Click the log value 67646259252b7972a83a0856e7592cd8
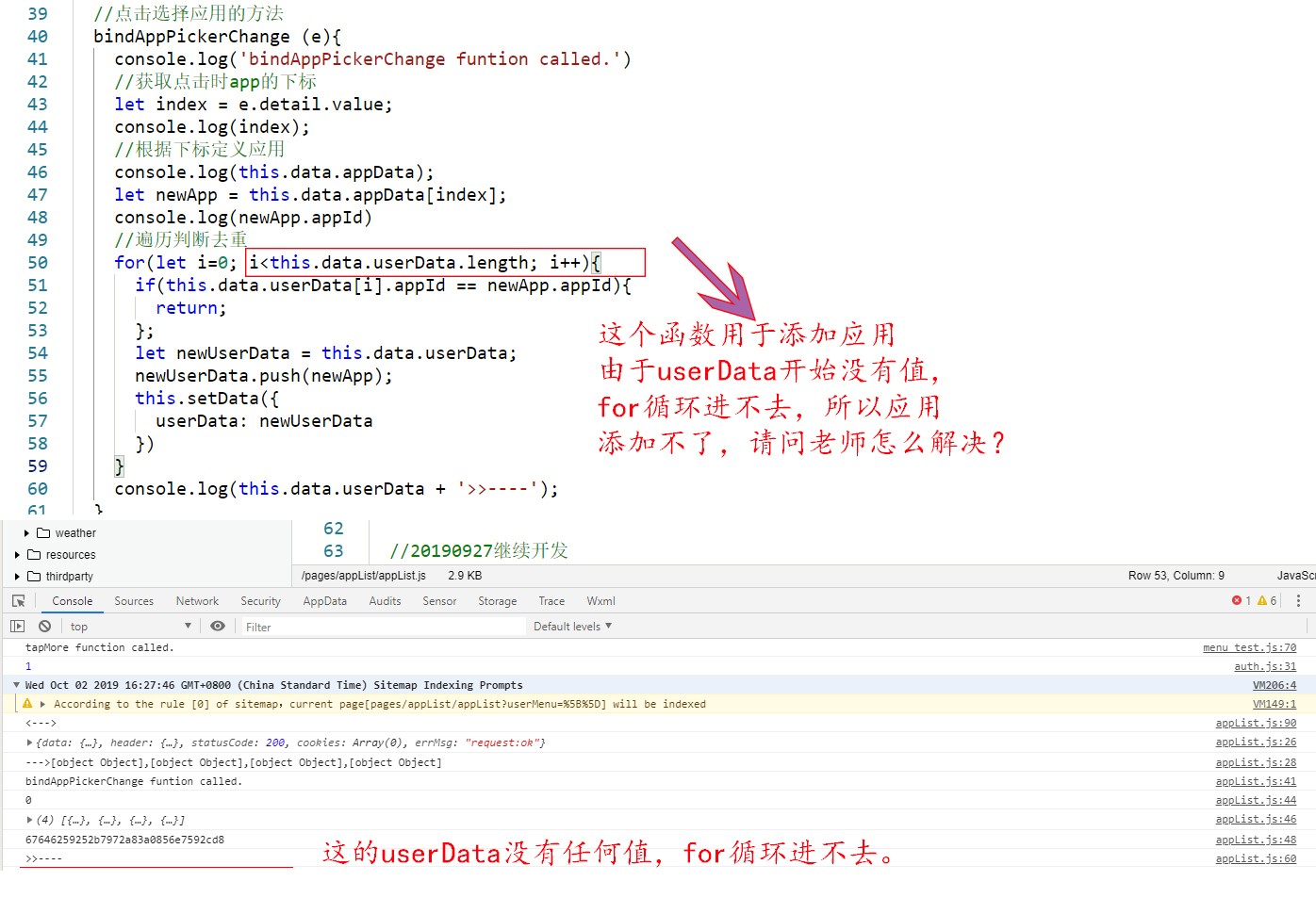1316x914 pixels. point(124,840)
